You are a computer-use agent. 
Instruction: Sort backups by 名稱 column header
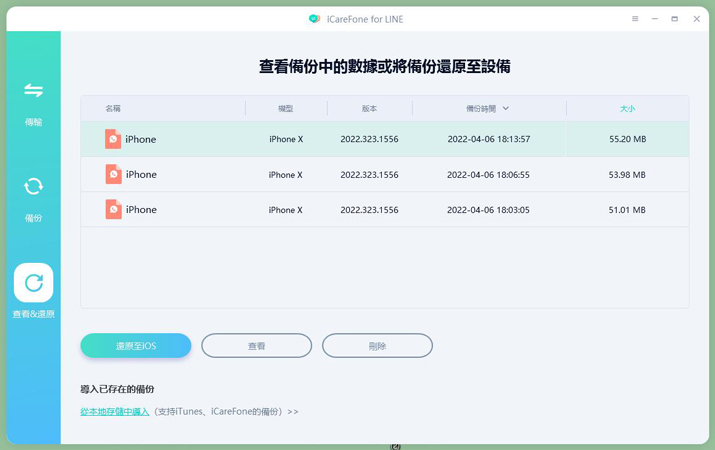coord(113,109)
